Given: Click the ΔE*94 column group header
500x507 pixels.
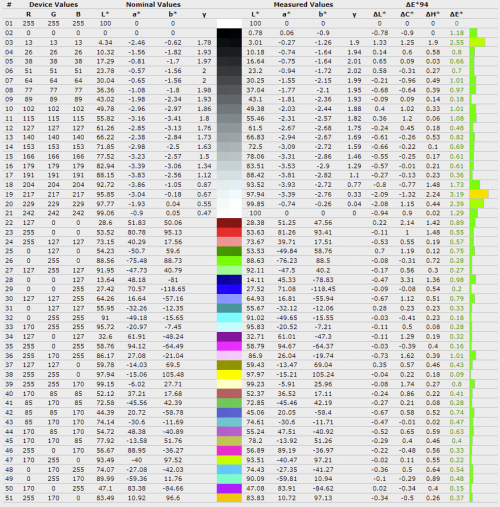Looking at the screenshot, I should coord(417,5).
